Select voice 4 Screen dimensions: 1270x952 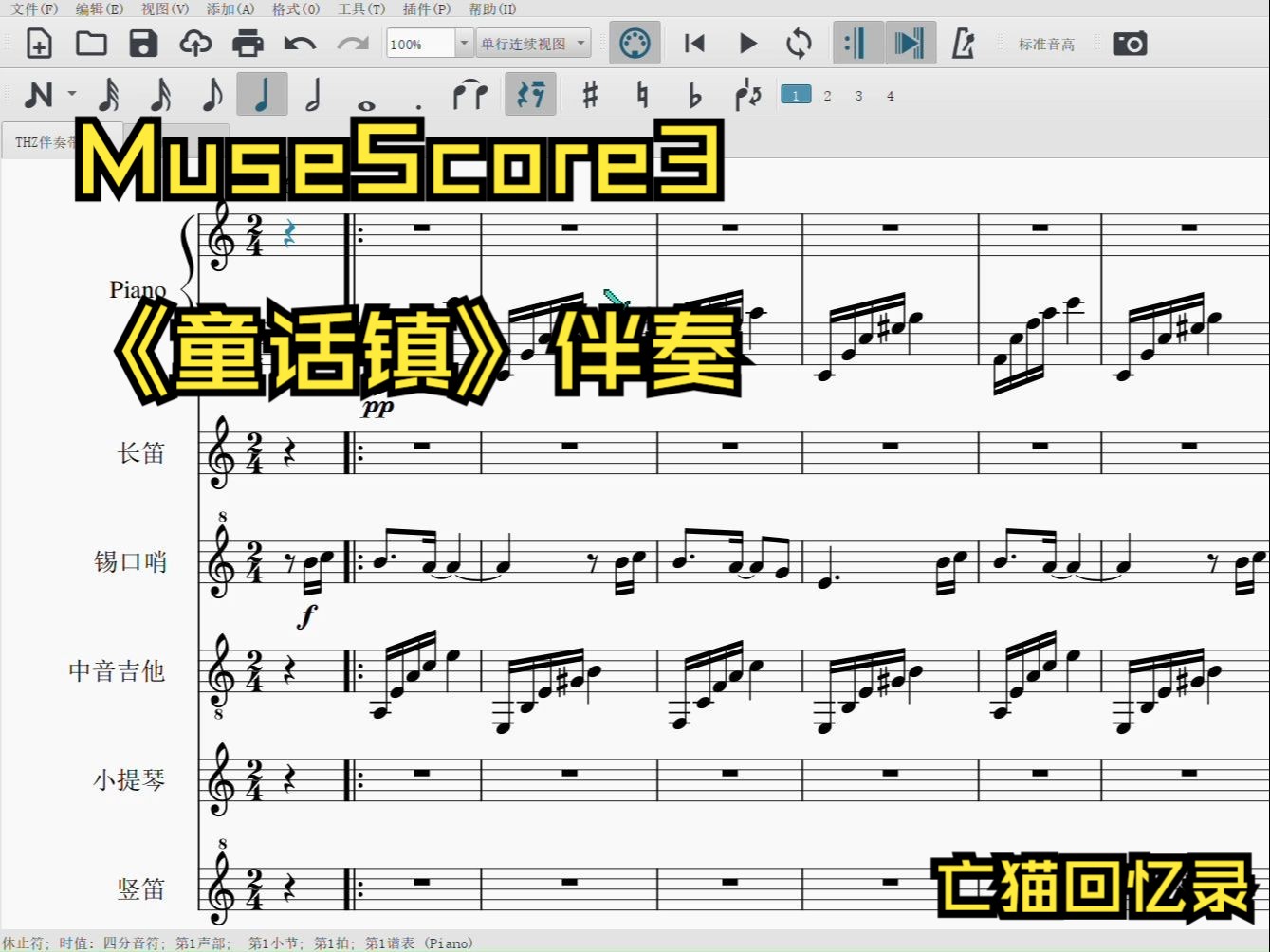pos(890,96)
